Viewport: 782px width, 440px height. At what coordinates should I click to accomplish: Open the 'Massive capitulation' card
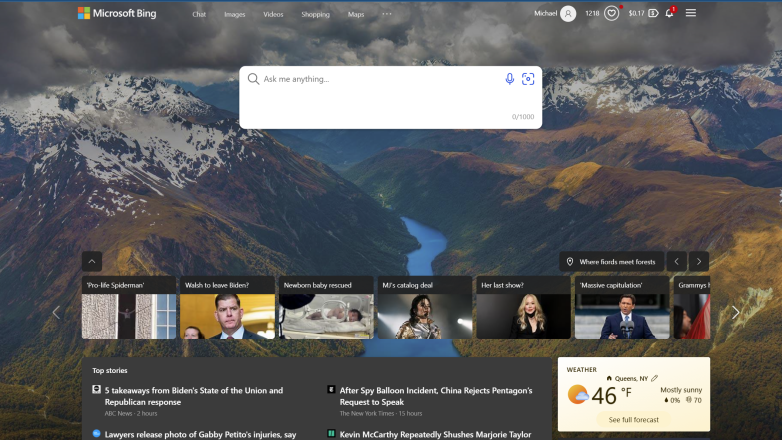tap(622, 307)
